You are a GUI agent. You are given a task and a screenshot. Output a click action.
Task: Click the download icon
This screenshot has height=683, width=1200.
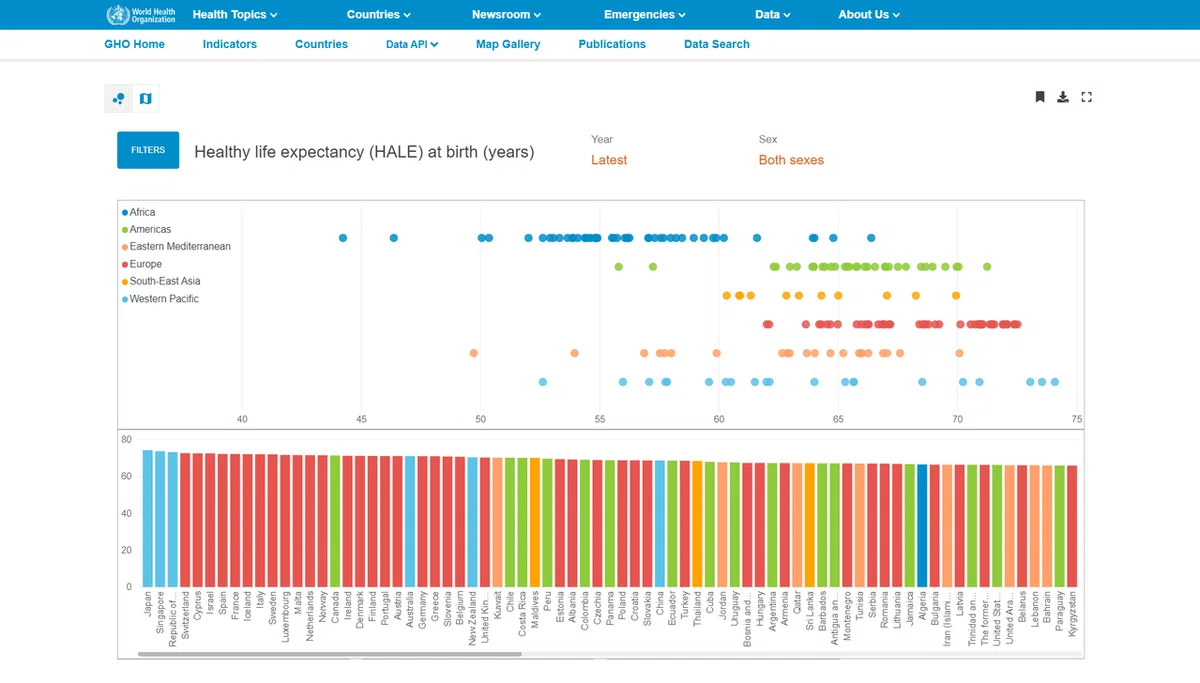[1063, 97]
